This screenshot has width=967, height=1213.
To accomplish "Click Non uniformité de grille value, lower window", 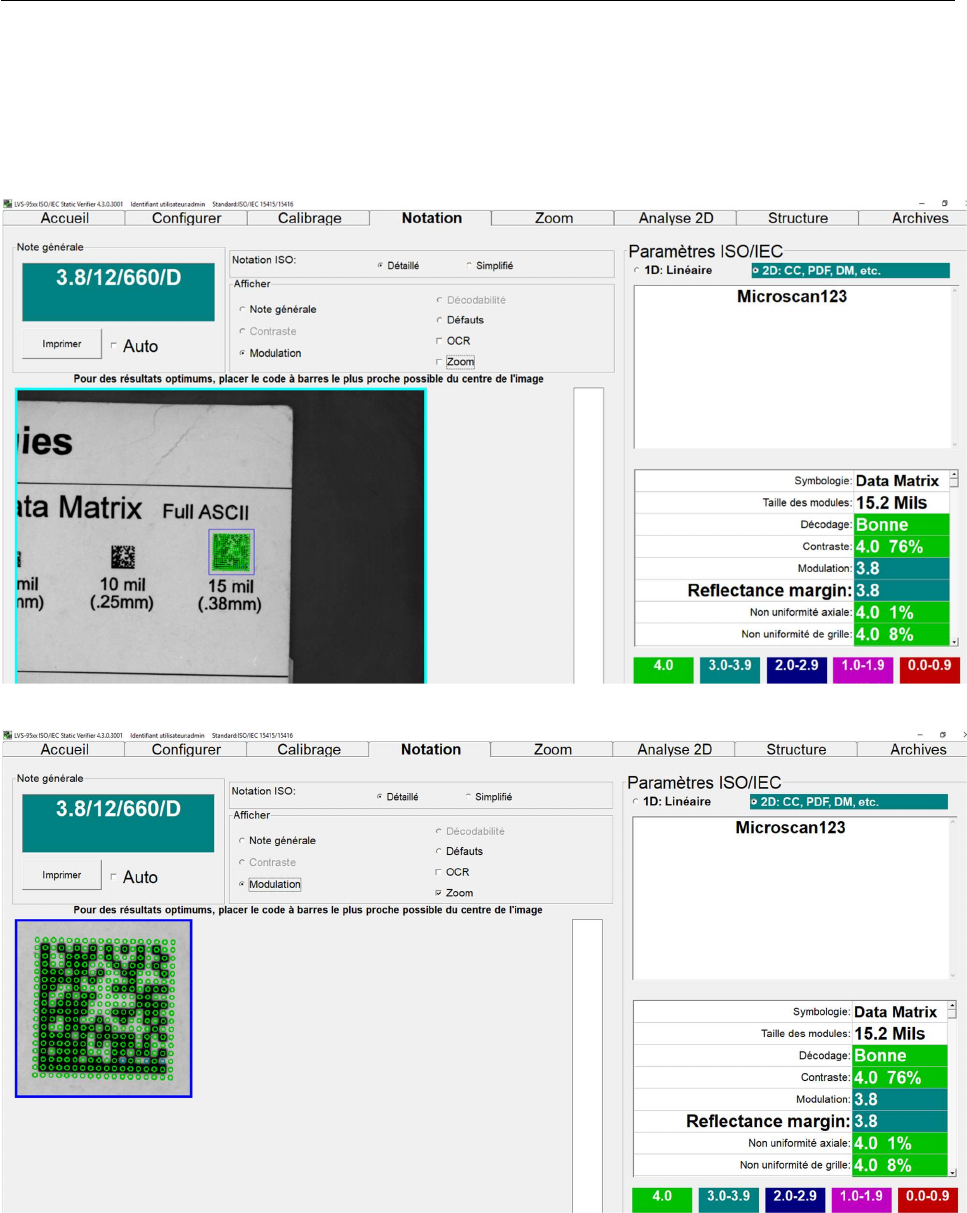I will tap(900, 1164).
